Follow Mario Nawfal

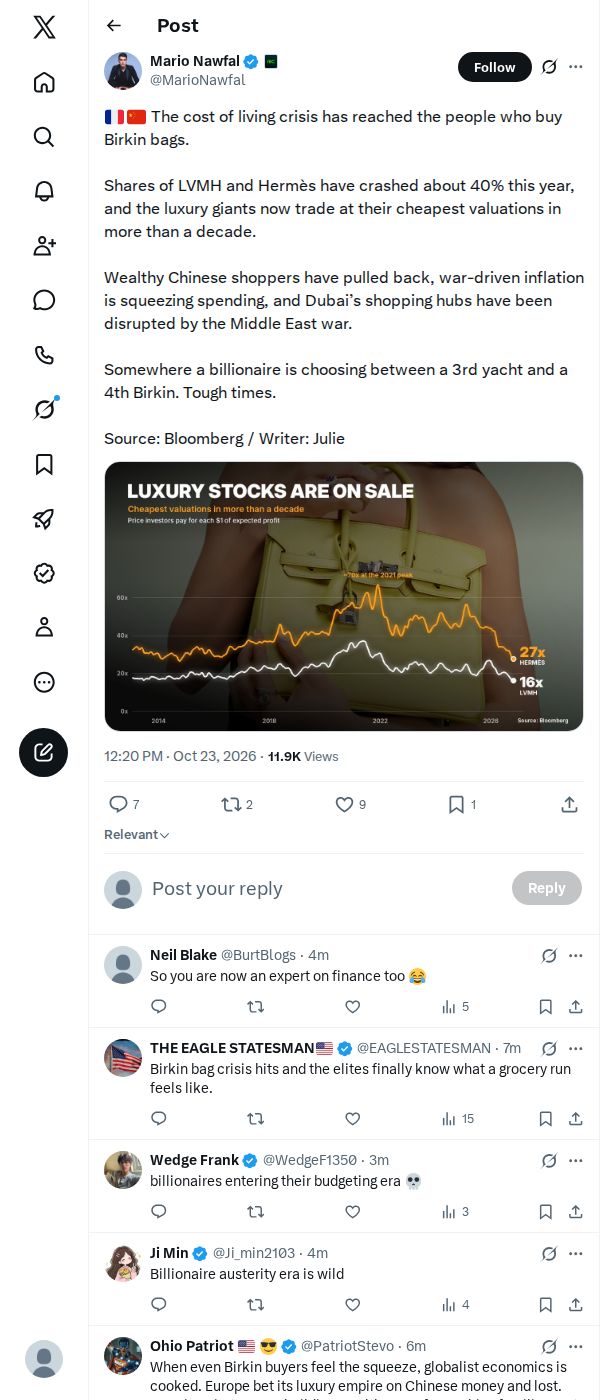(x=494, y=67)
